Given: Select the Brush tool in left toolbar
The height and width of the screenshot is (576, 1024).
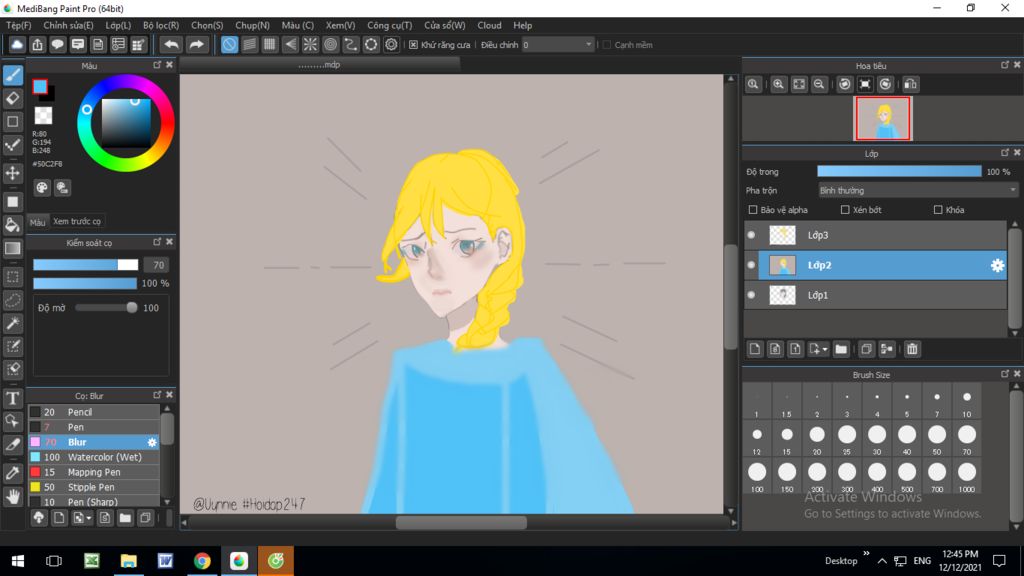Looking at the screenshot, I should click(x=12, y=75).
